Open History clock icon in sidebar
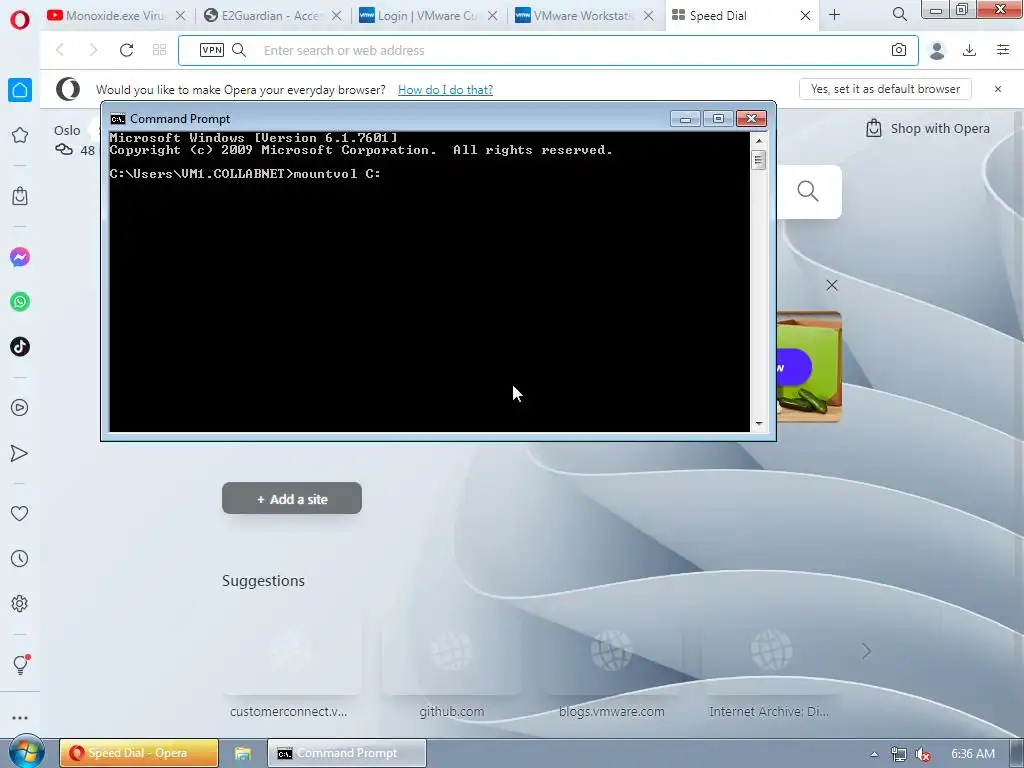 [20, 558]
